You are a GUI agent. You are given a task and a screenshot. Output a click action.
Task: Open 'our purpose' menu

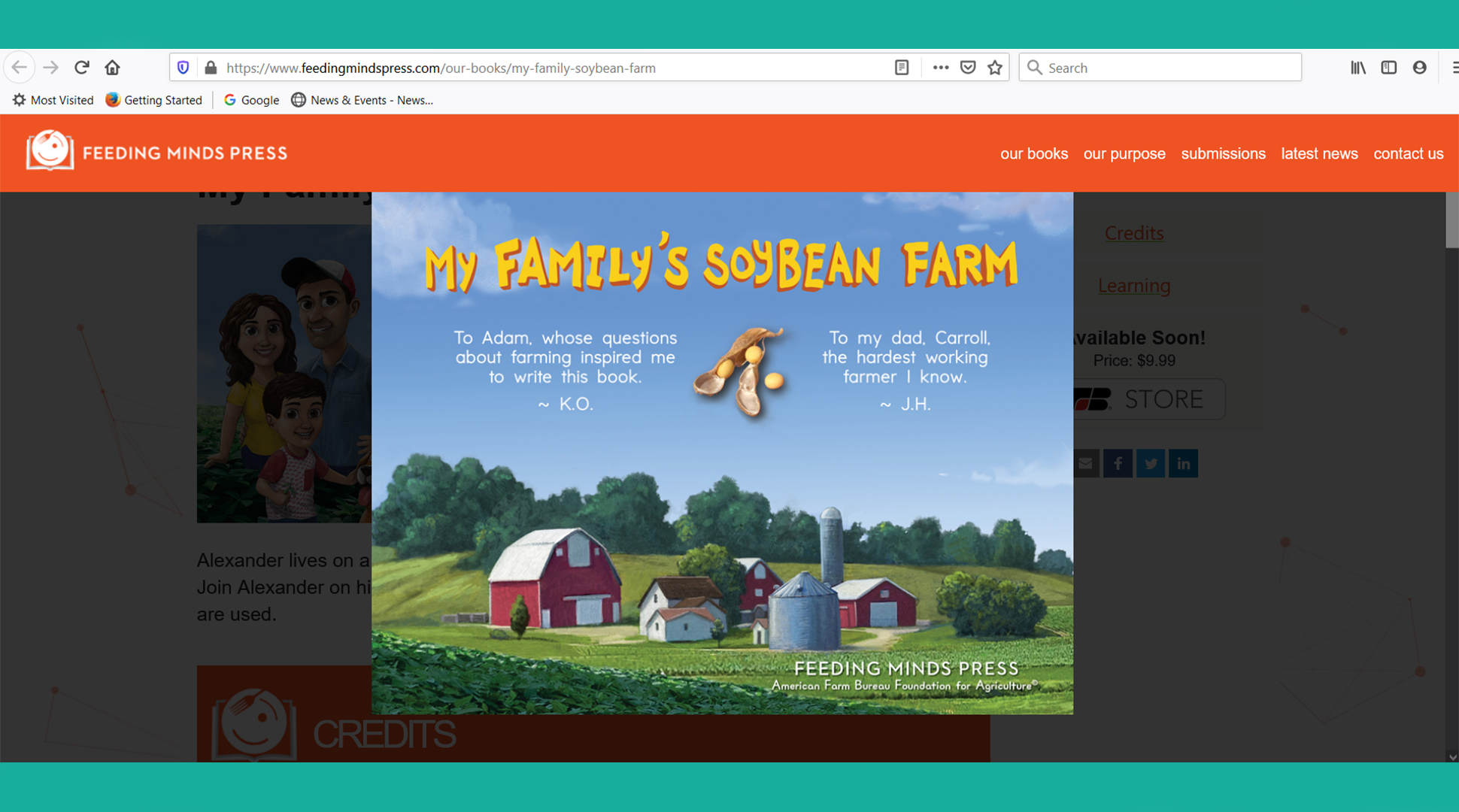tap(1124, 153)
